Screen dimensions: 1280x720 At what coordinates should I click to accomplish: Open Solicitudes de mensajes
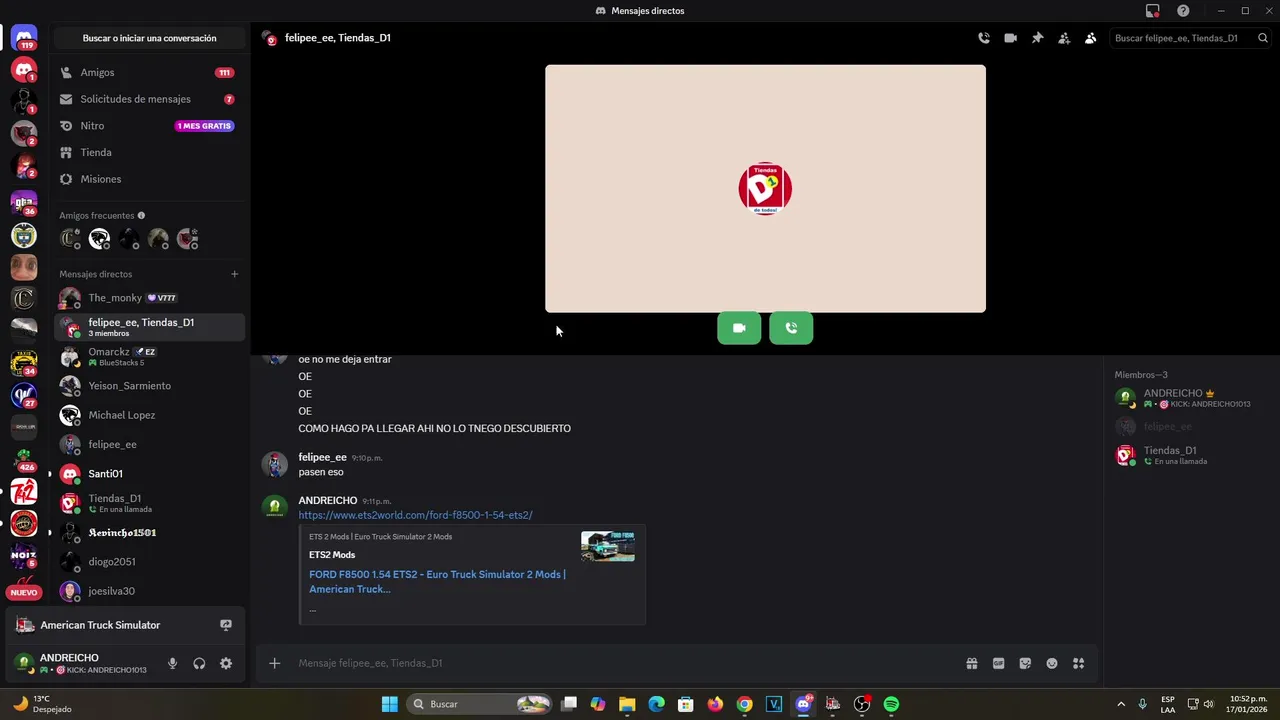click(149, 99)
